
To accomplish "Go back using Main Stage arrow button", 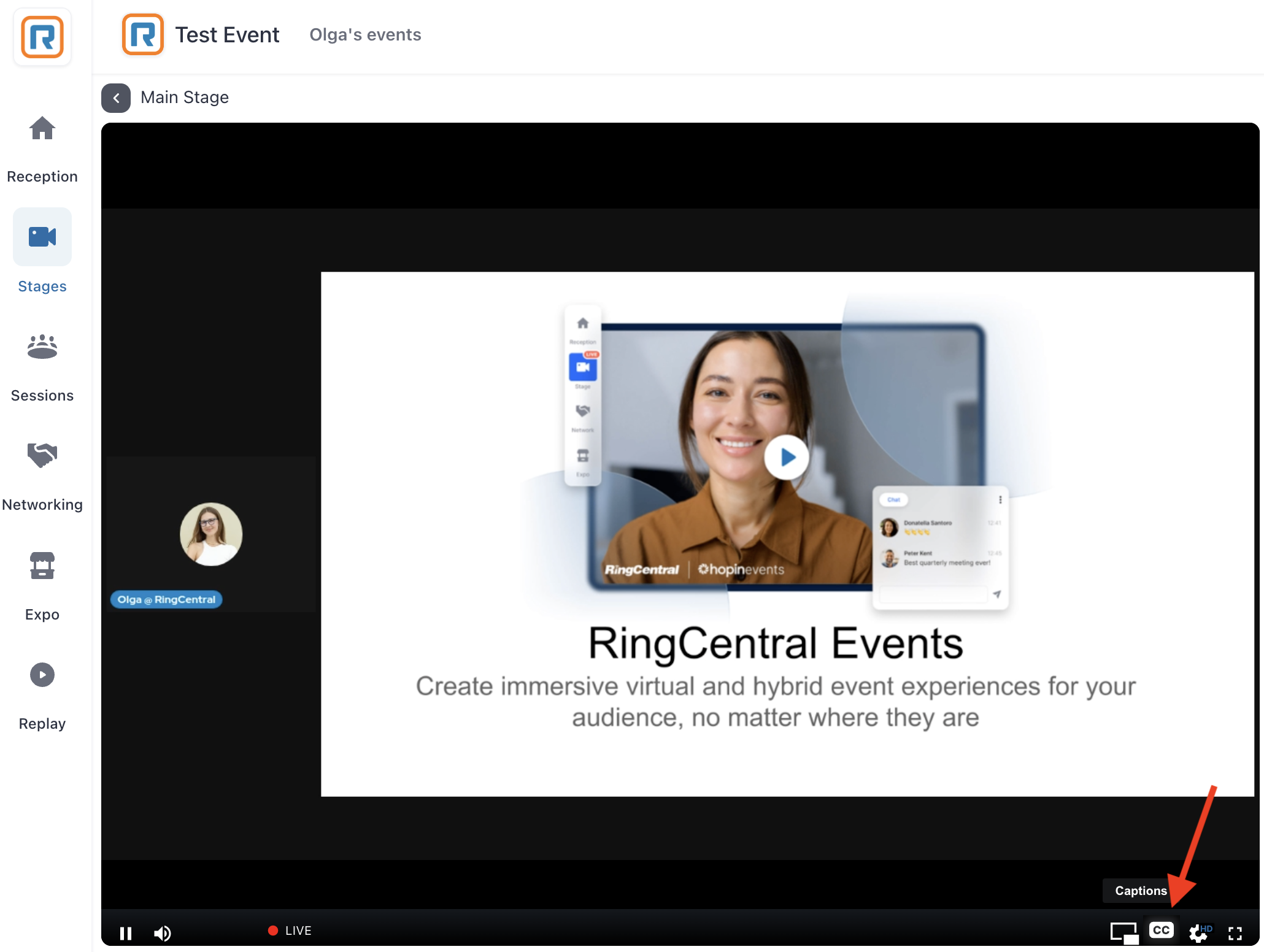I will [x=116, y=98].
